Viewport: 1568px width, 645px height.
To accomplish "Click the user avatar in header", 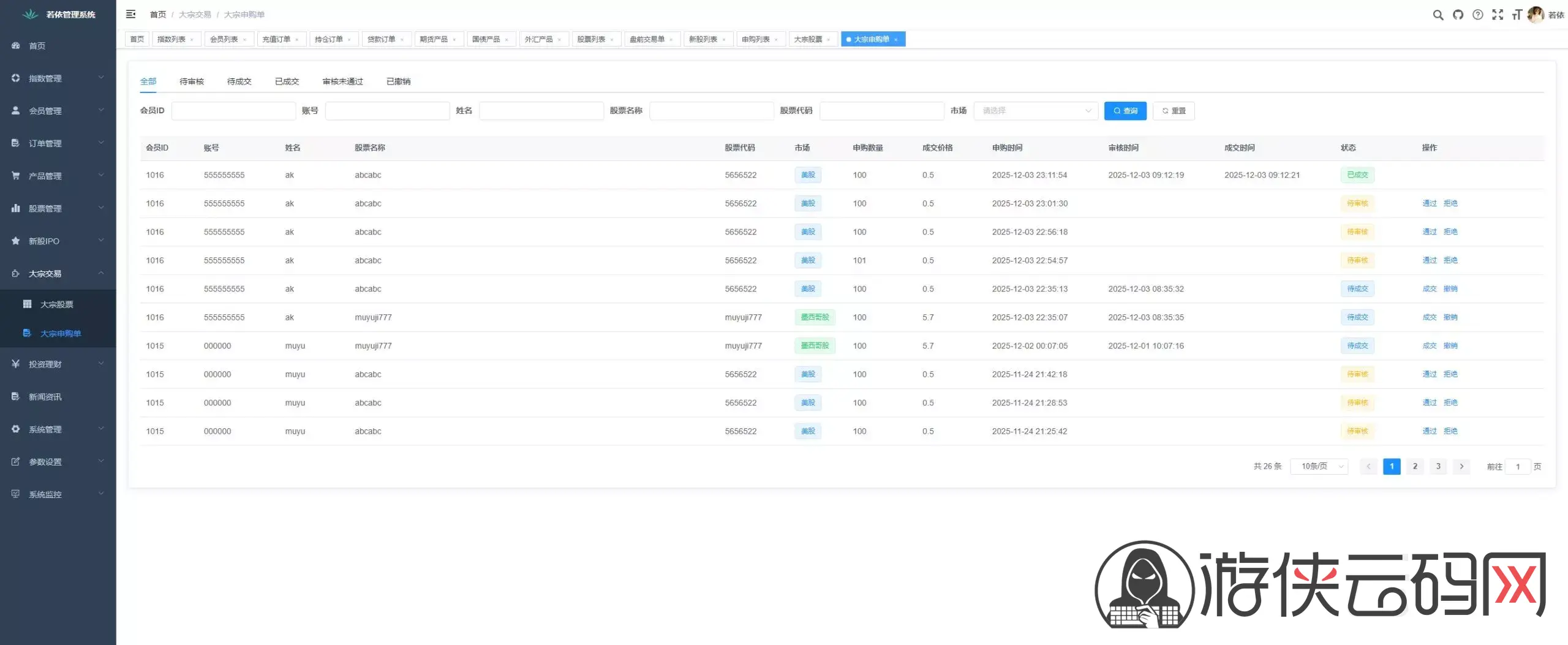I will tap(1535, 15).
